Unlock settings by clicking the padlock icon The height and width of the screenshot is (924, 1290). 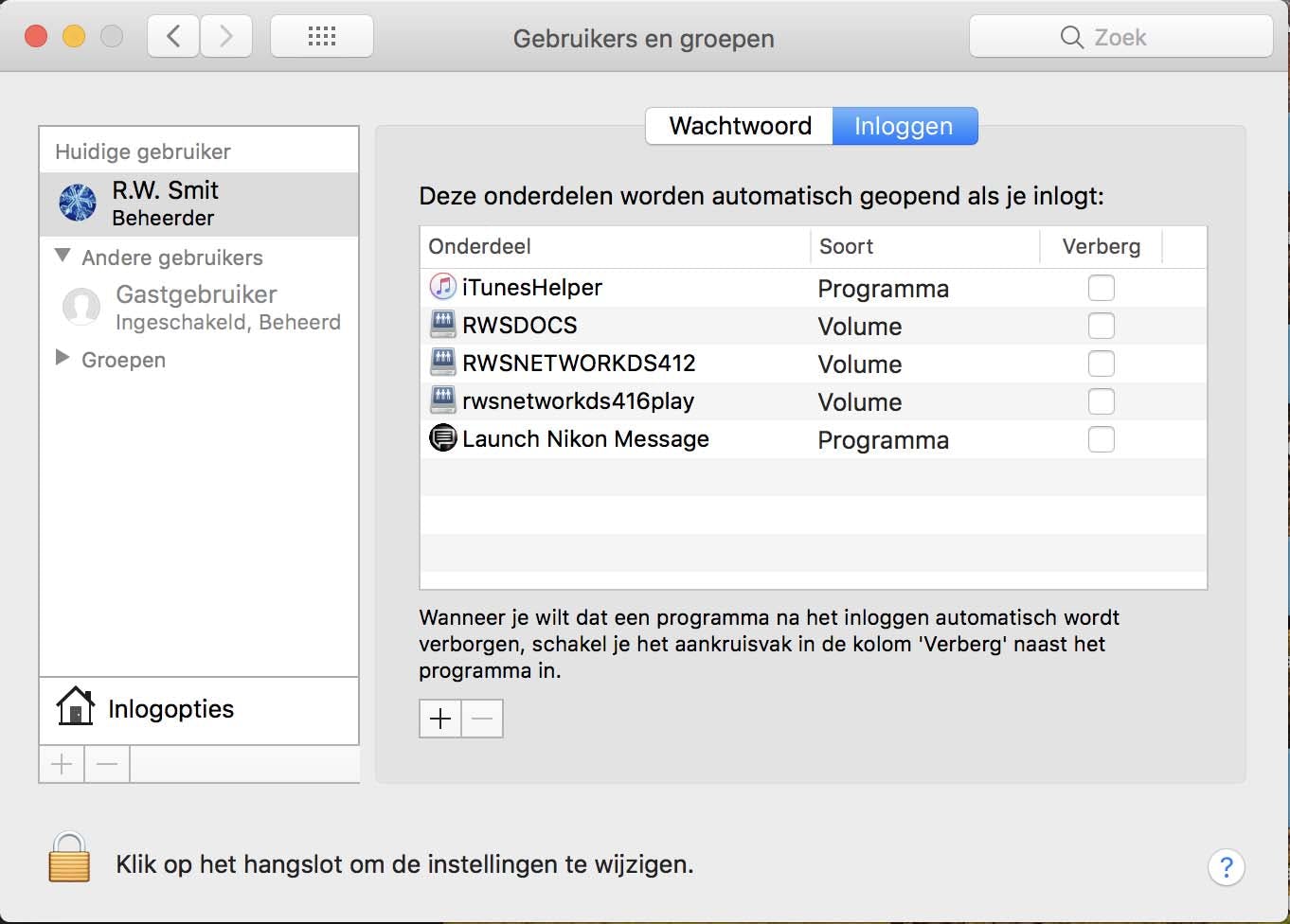point(69,858)
